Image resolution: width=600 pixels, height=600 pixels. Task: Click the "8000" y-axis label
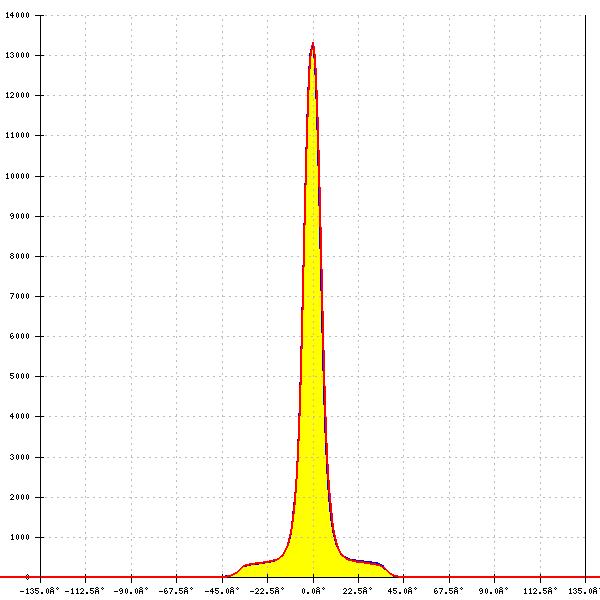pyautogui.click(x=20, y=256)
